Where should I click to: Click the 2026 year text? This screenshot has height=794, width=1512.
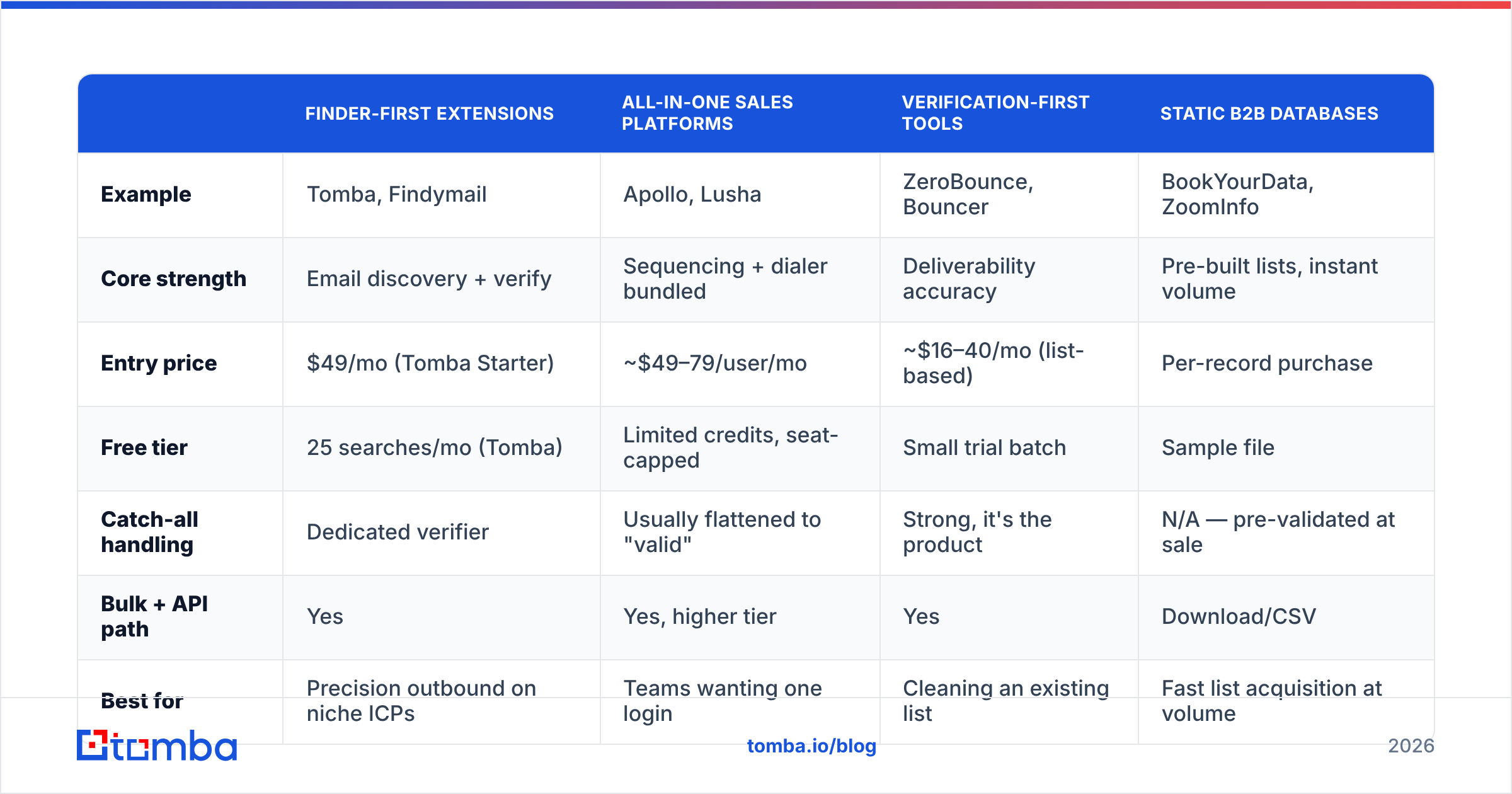(x=1411, y=746)
